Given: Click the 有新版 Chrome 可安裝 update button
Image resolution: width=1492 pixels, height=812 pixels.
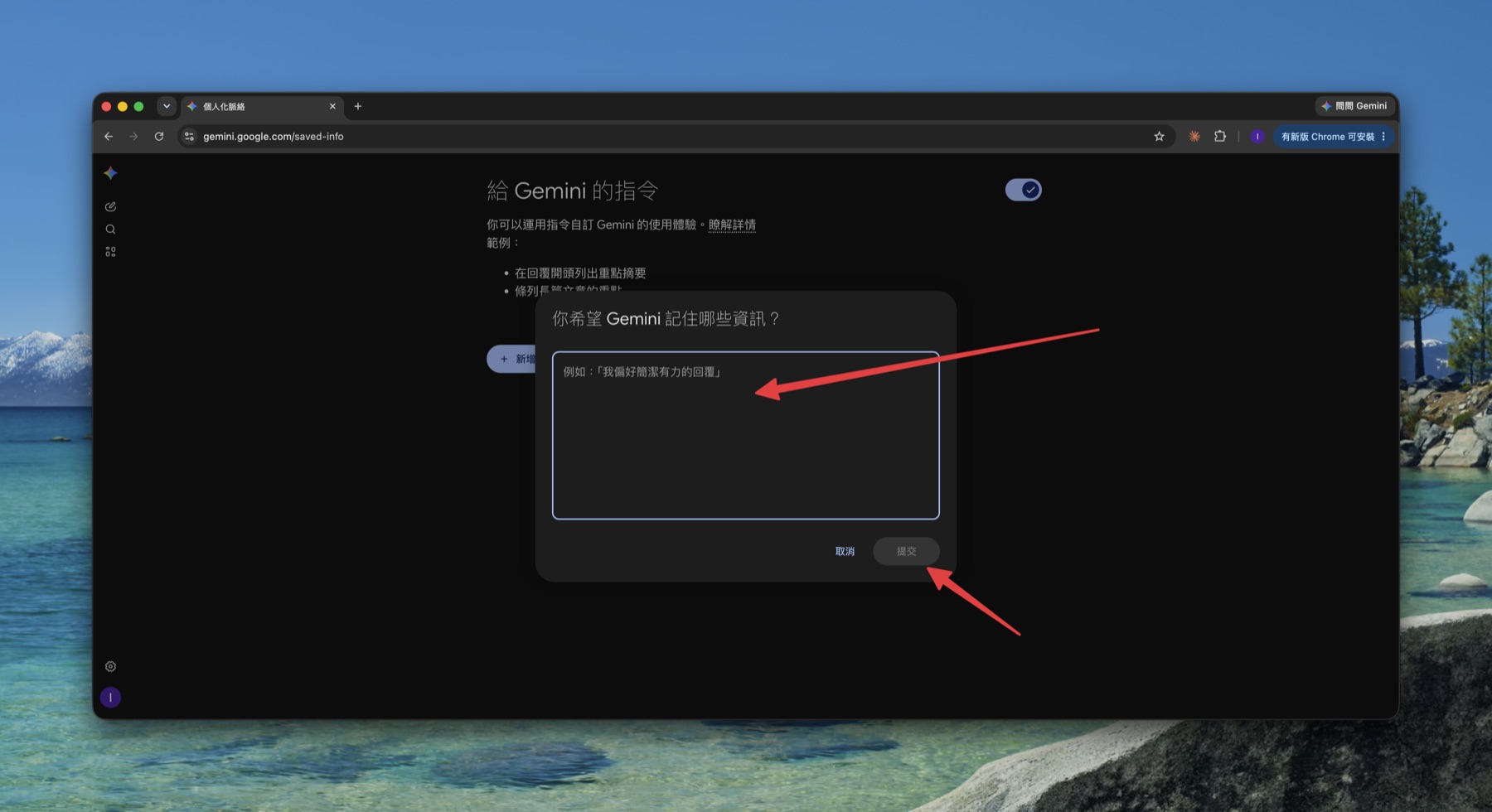Looking at the screenshot, I should tap(1333, 137).
